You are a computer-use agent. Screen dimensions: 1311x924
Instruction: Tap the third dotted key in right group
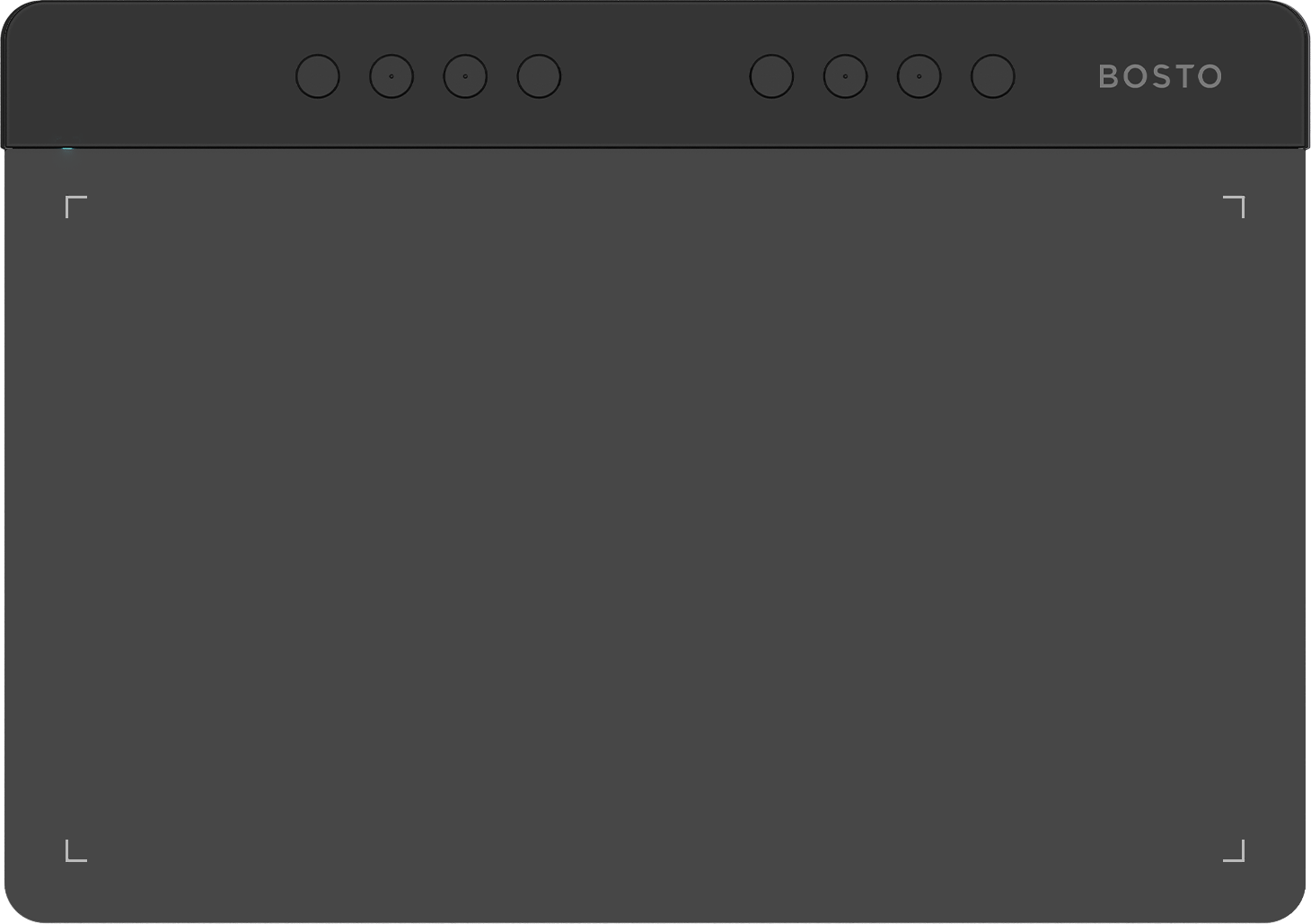919,76
